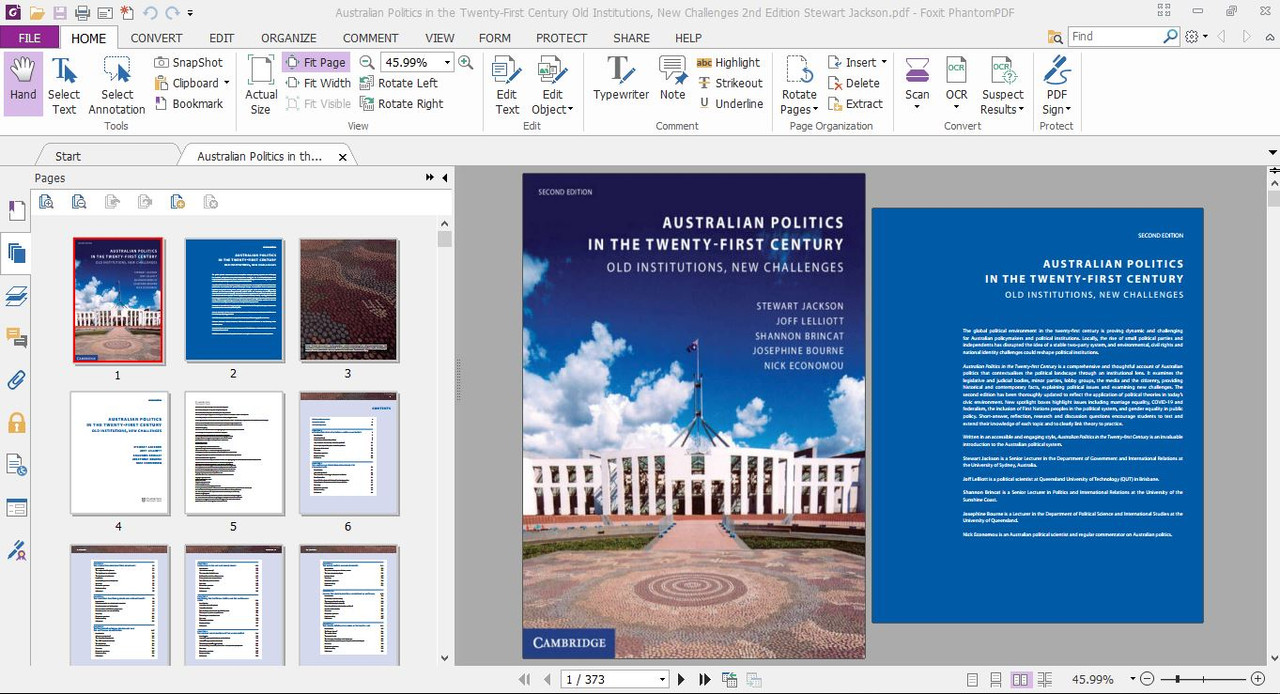The width and height of the screenshot is (1280, 694).
Task: Zoom out with the magnifier minus icon
Action: 367,62
